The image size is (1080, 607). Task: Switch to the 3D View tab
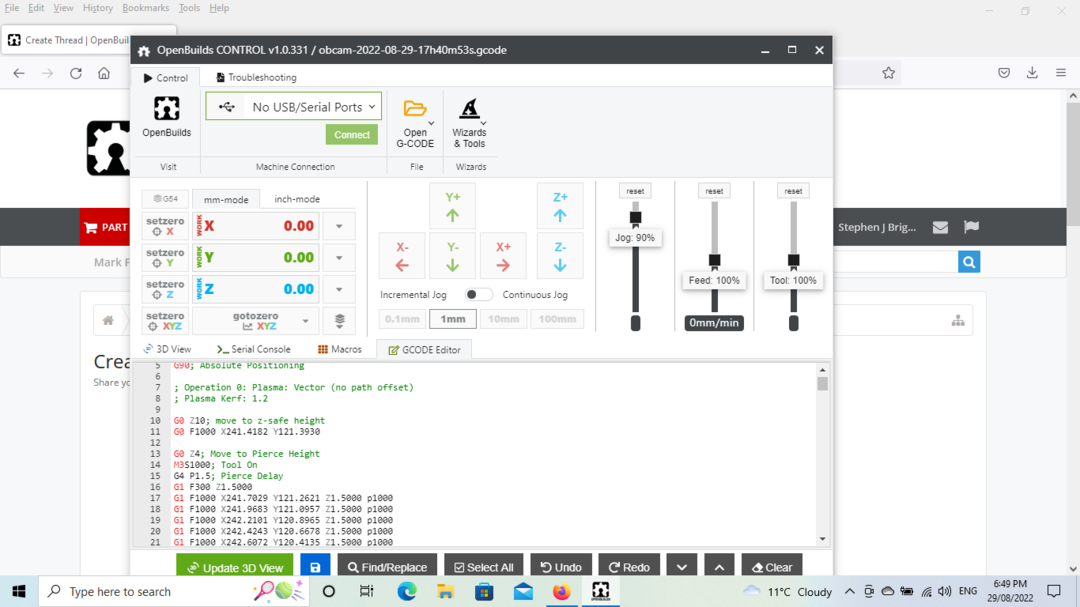[167, 349]
